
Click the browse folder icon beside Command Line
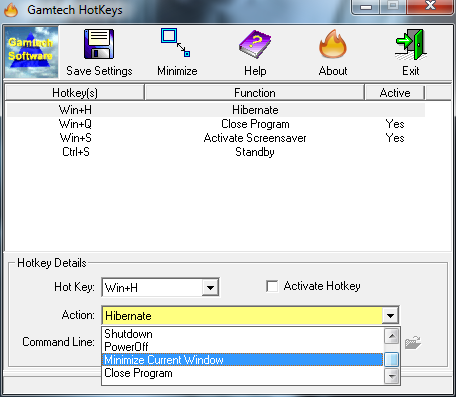pyautogui.click(x=413, y=342)
